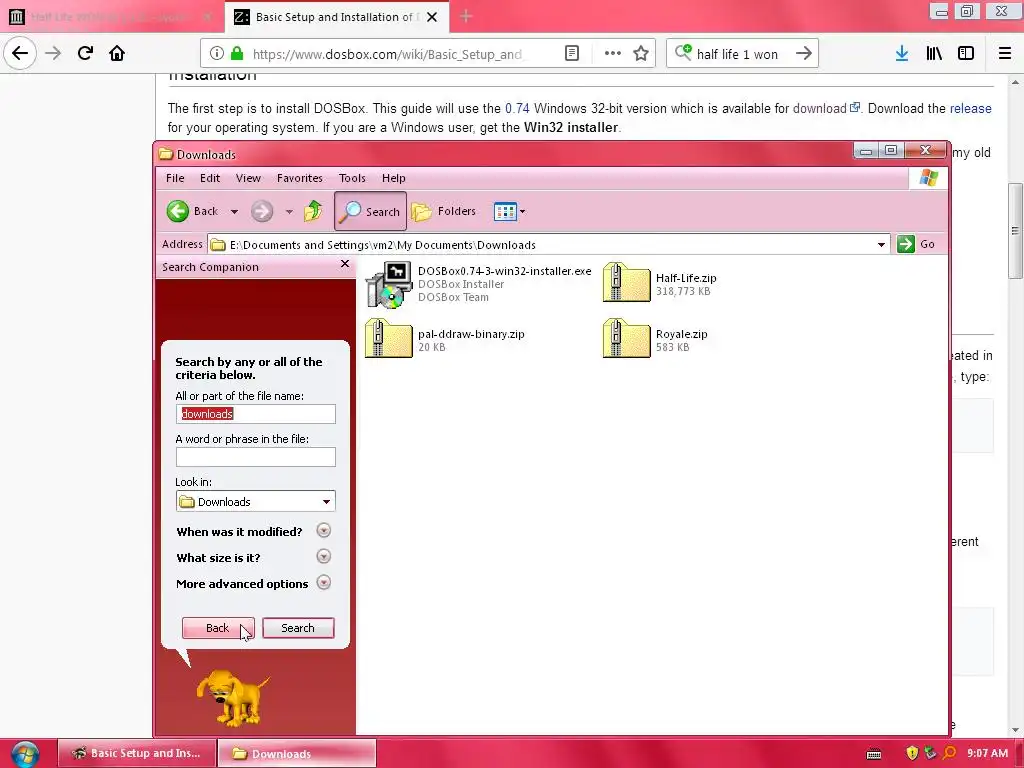Go back with Firefox back arrow
Image resolution: width=1024 pixels, height=768 pixels.
(x=20, y=53)
